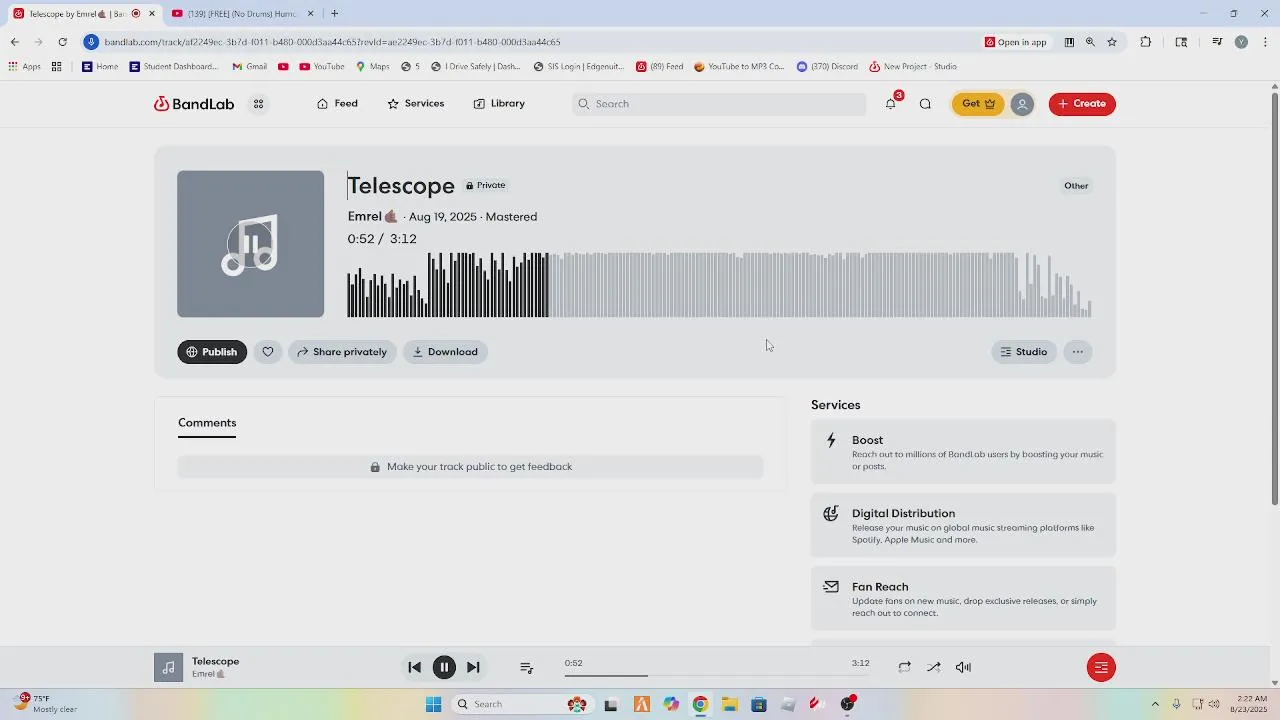Screen dimensions: 1280x720
Task: Open the three-dot more options menu
Action: click(x=1077, y=352)
